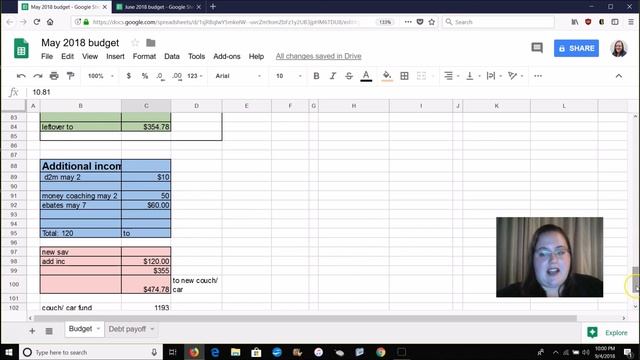Open the File menu
Screen dimensions: 640x360
tap(47, 56)
